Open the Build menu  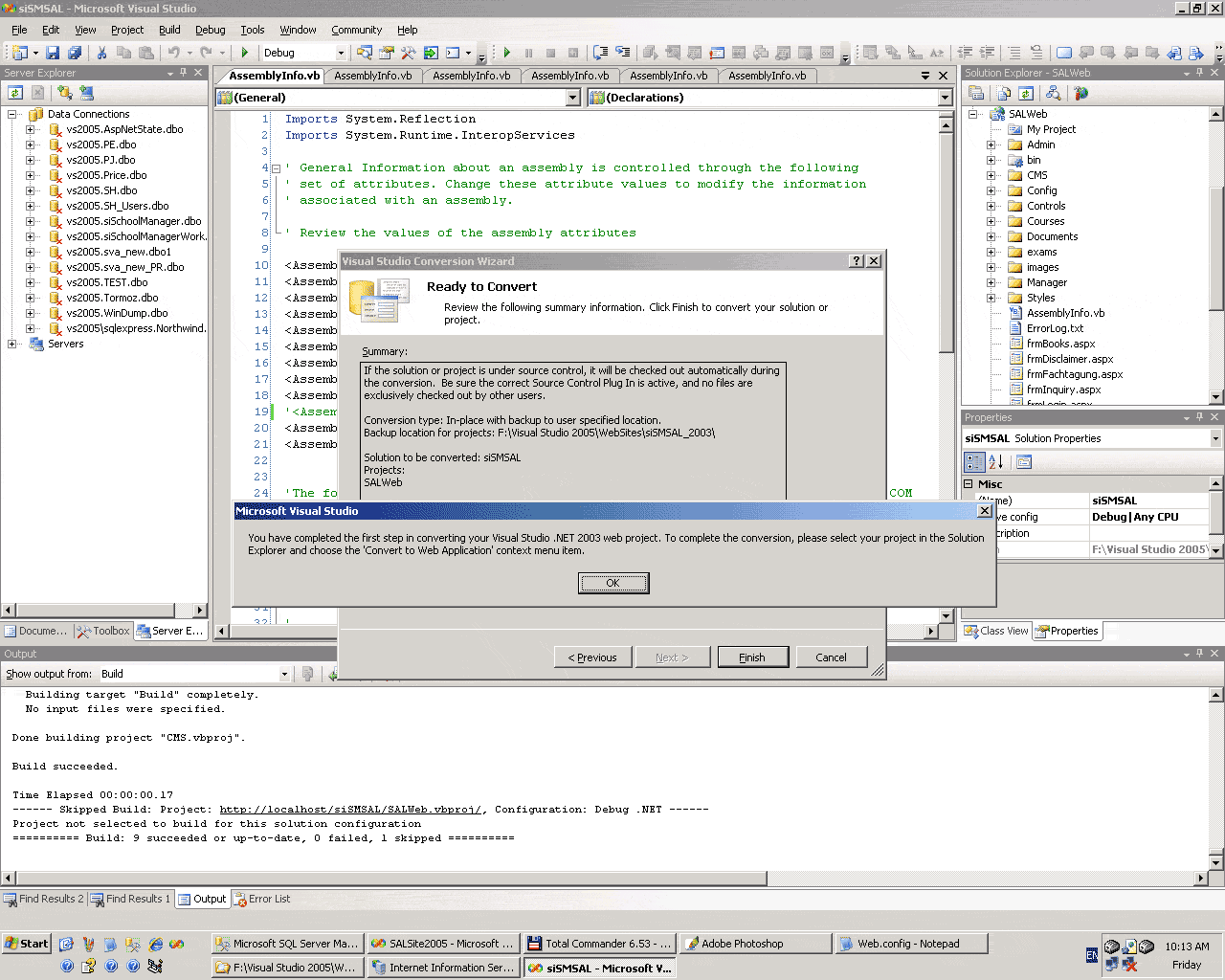169,30
